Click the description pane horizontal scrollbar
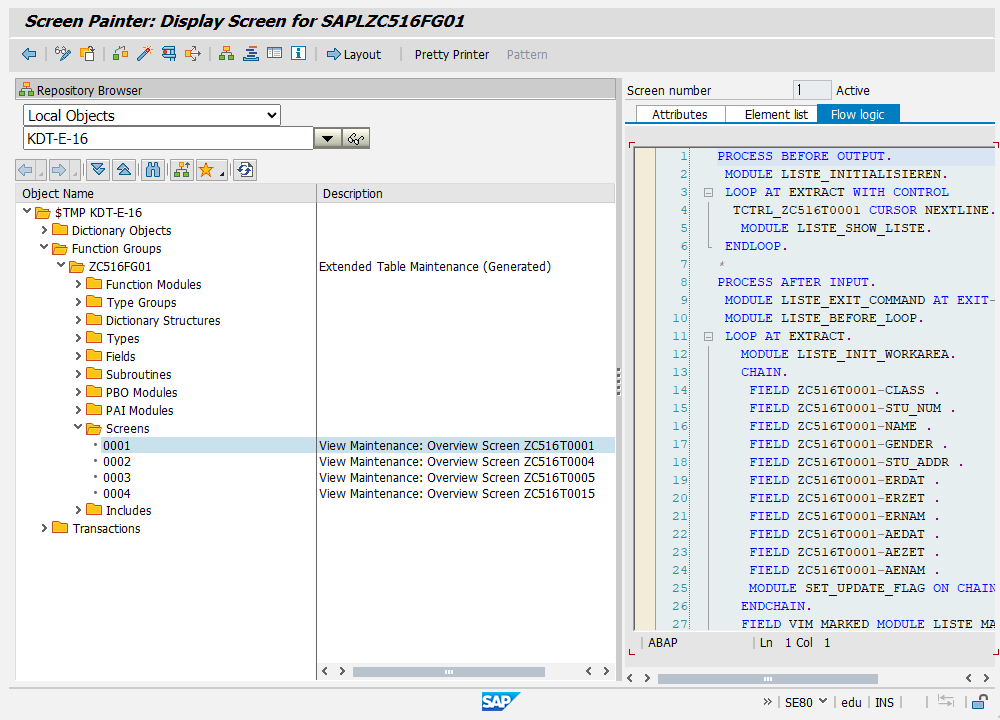This screenshot has height=720, width=1000. [x=448, y=672]
